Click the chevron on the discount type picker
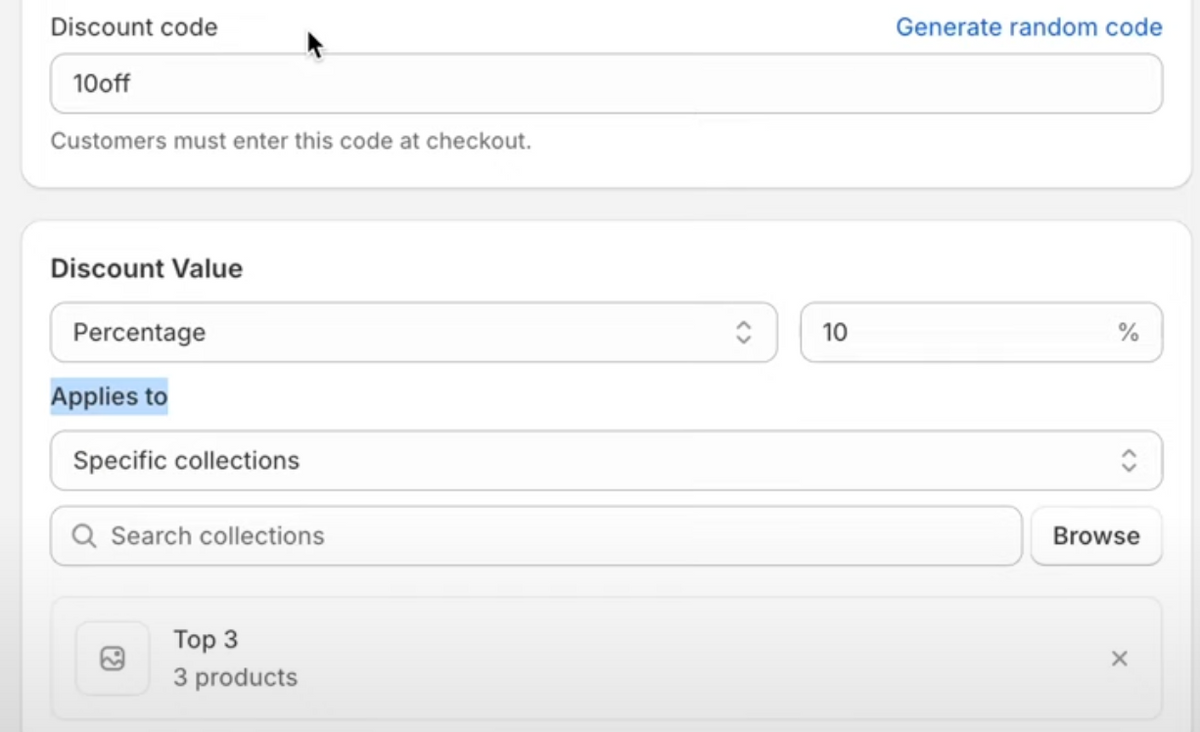The width and height of the screenshot is (1200, 732). 744,332
